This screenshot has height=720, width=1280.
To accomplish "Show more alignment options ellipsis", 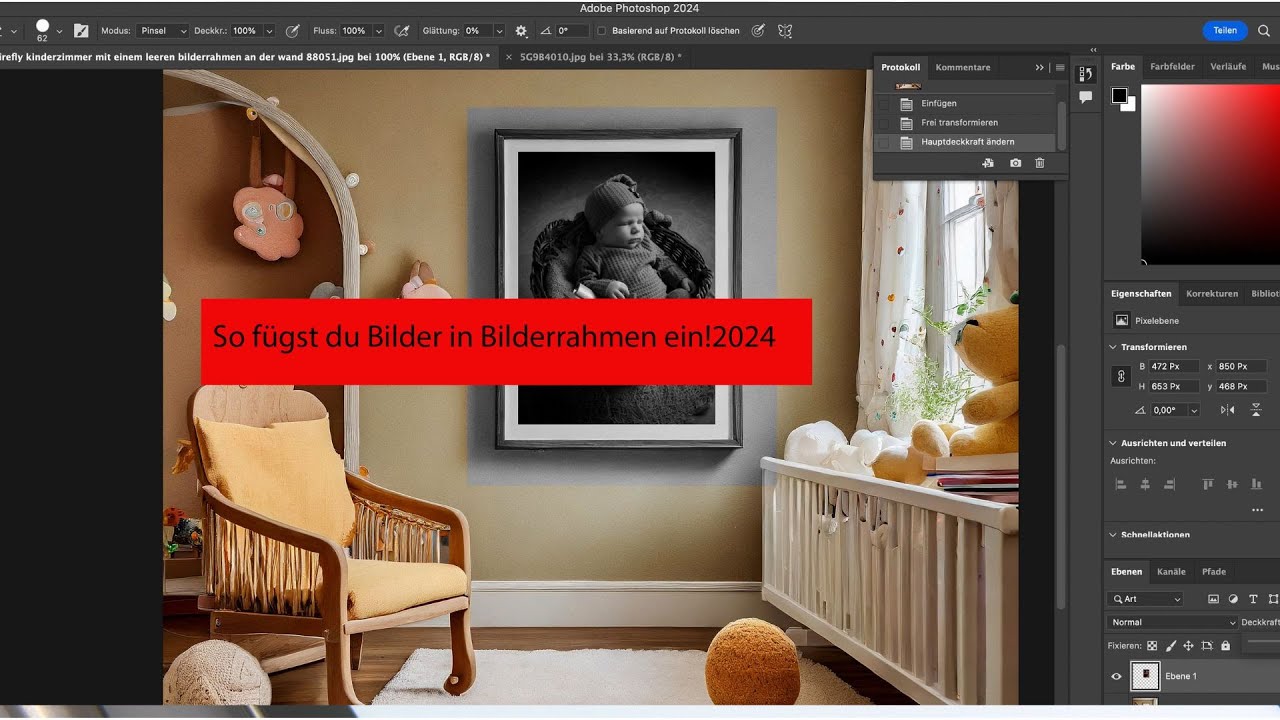I will point(1257,510).
